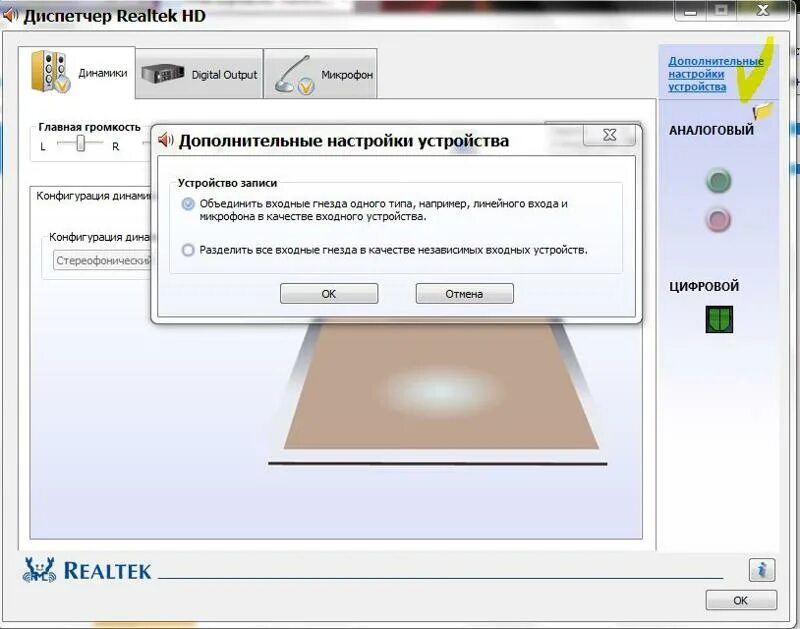Click the green digital optical port icon

click(719, 319)
